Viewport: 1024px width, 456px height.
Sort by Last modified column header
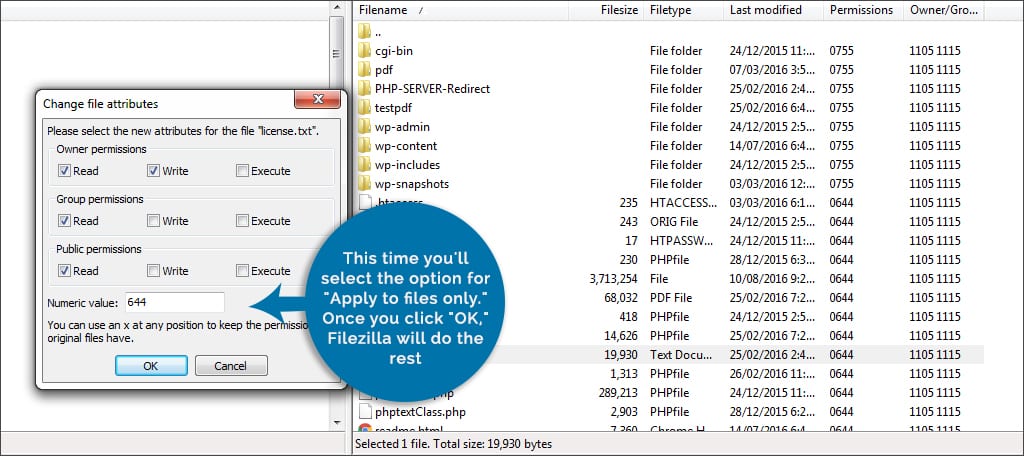773,10
